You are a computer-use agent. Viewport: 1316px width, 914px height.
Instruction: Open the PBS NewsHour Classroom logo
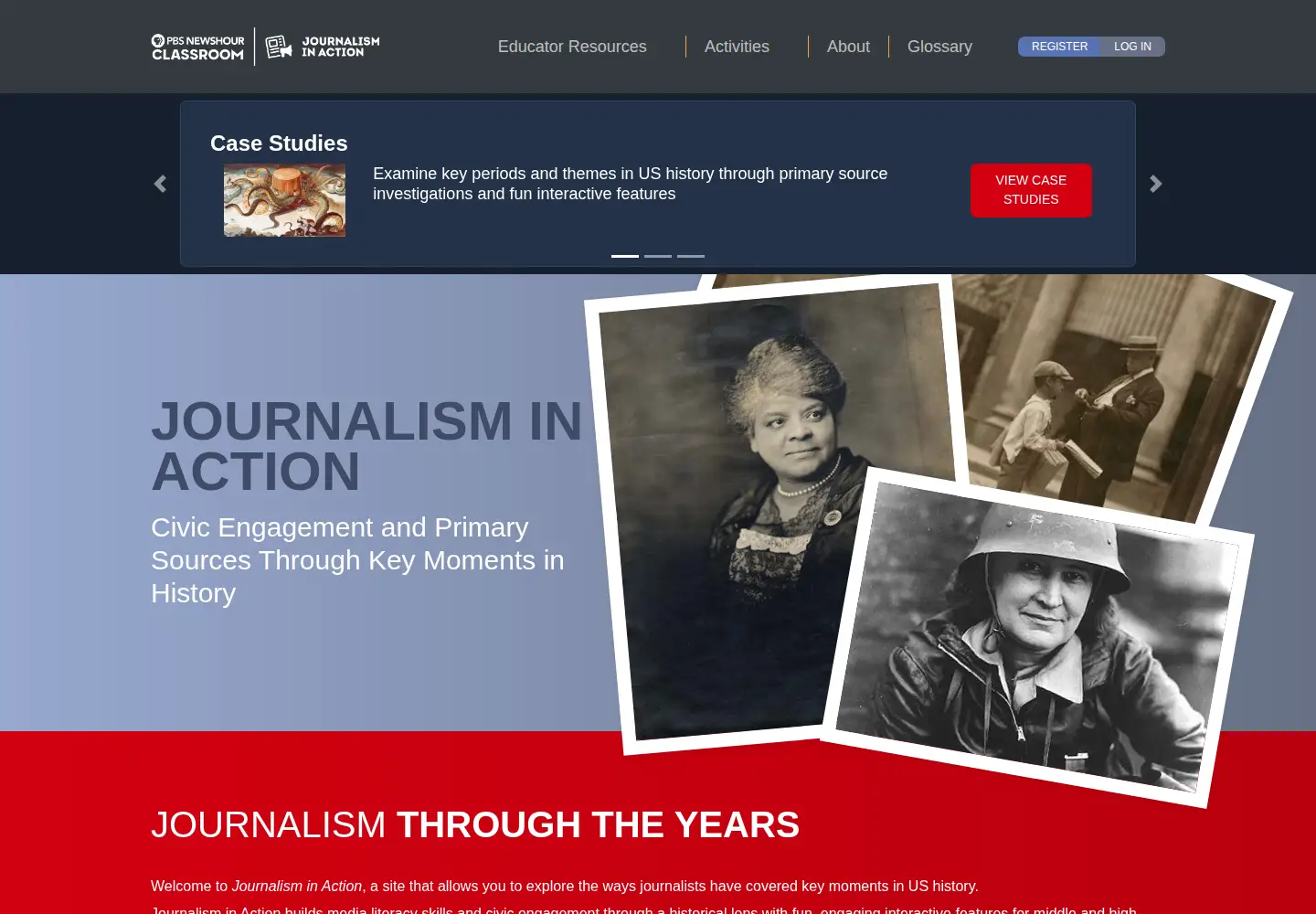pos(197,47)
